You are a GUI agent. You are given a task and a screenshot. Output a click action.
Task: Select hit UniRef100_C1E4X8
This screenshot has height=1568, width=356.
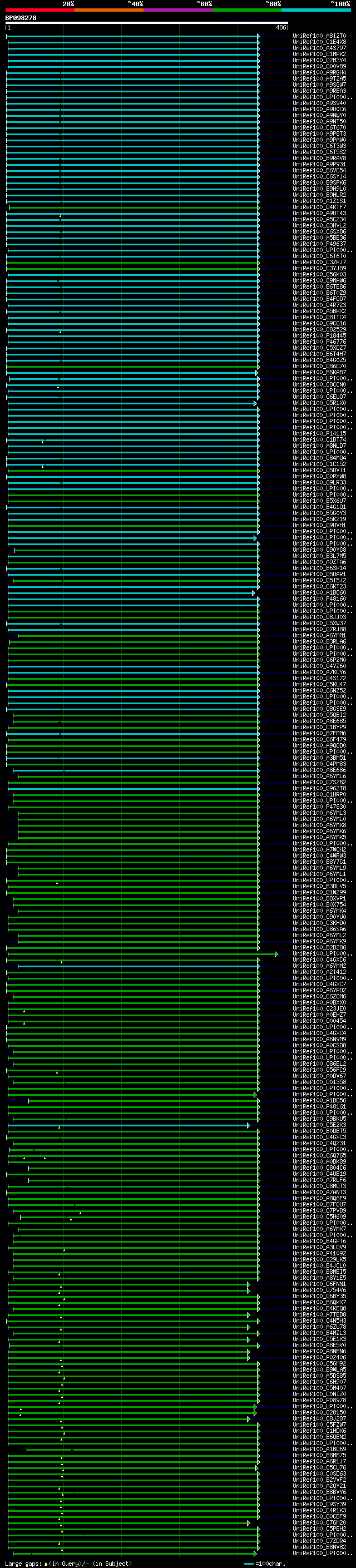point(319,43)
